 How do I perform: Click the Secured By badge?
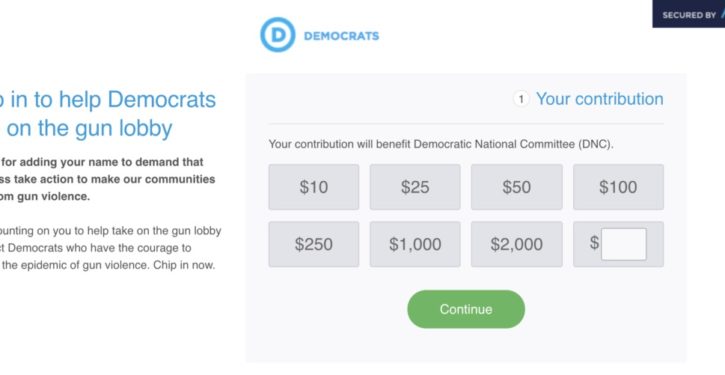coord(688,14)
